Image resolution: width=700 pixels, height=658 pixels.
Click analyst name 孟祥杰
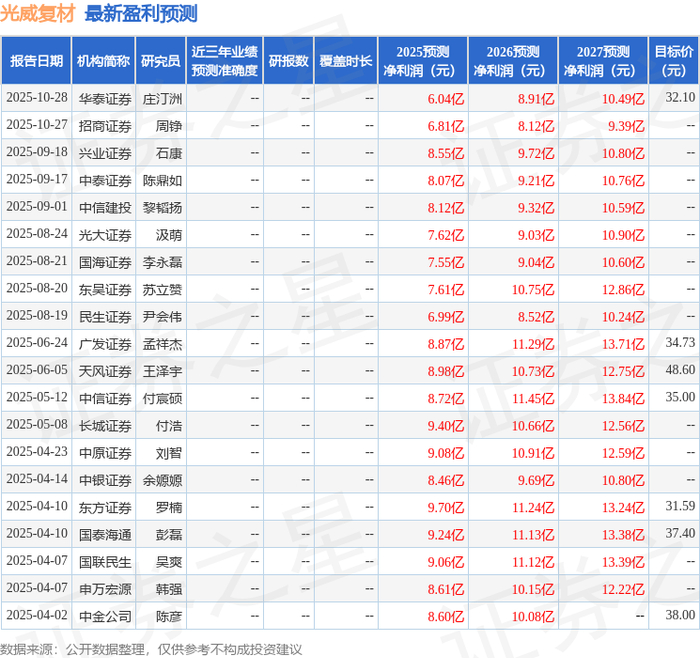point(162,344)
